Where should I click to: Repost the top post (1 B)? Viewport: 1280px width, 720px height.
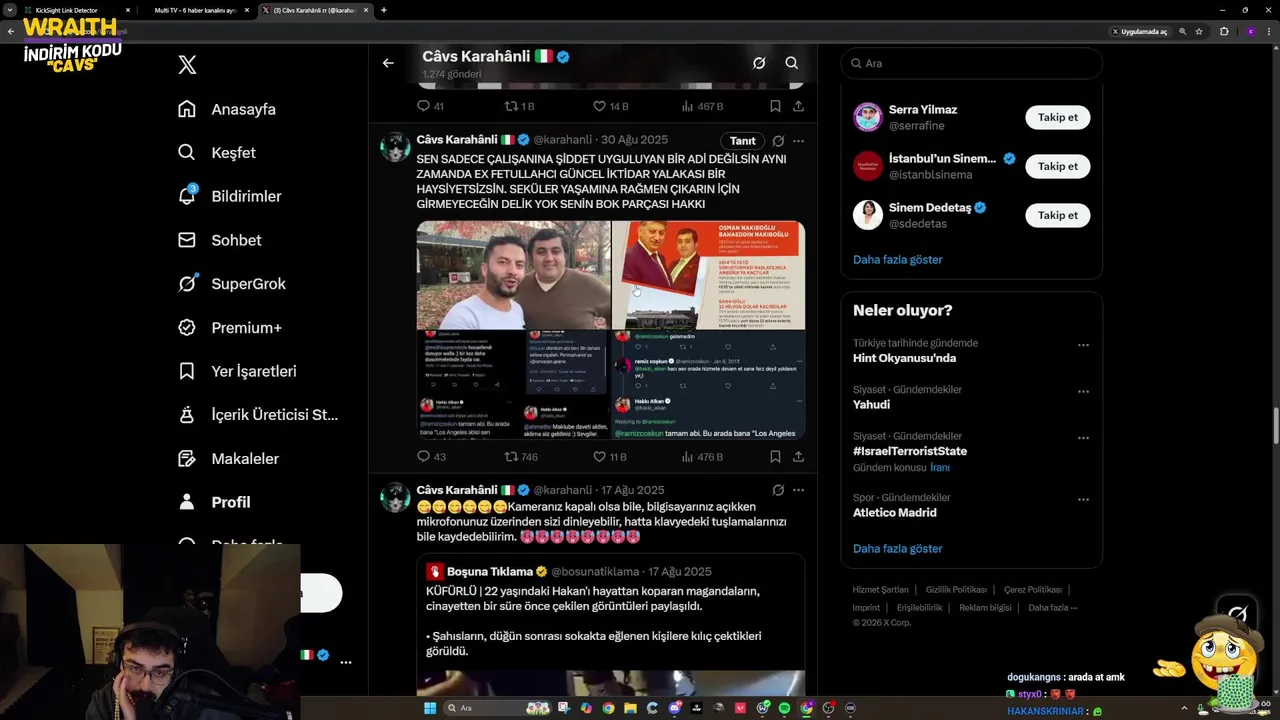tap(519, 106)
